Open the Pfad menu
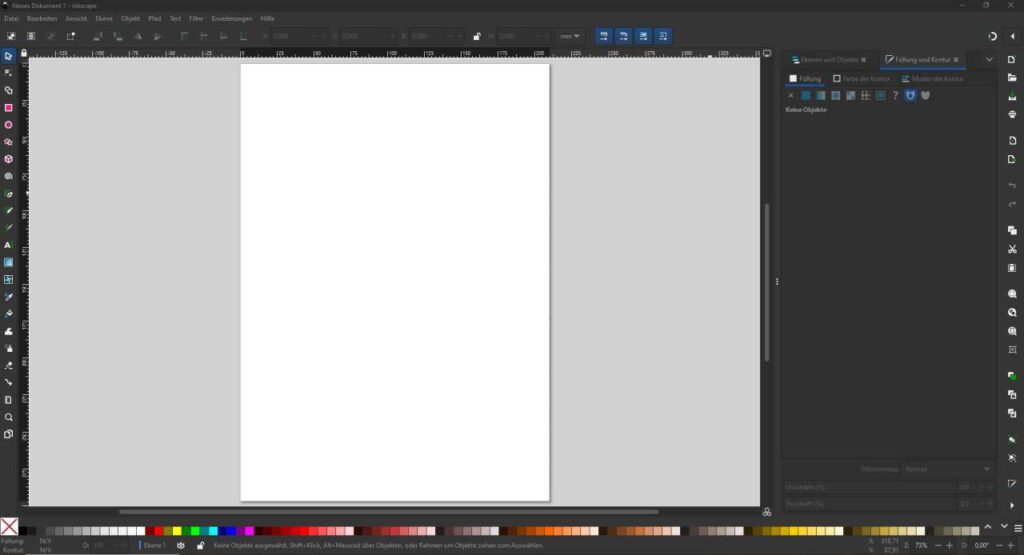 154,18
